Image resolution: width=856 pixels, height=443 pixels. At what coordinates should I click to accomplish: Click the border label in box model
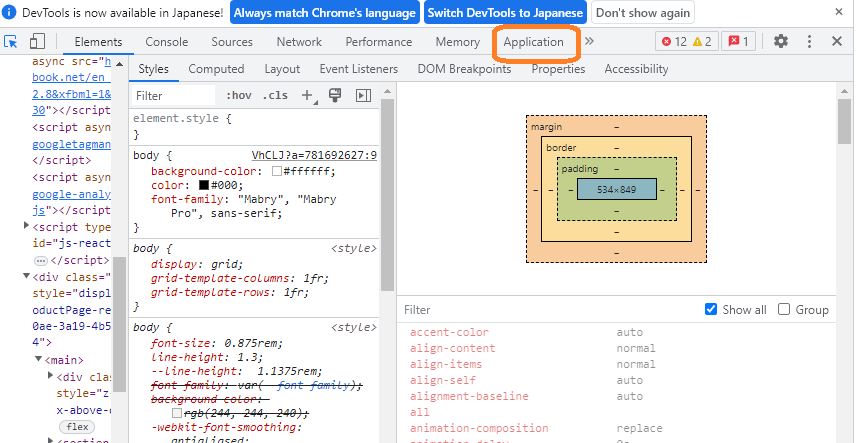[x=561, y=147]
